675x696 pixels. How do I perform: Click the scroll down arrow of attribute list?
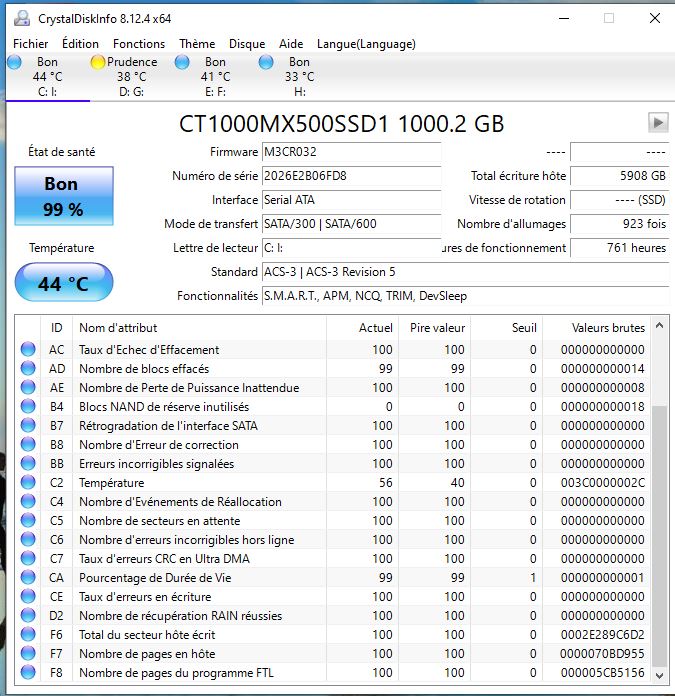pos(659,676)
